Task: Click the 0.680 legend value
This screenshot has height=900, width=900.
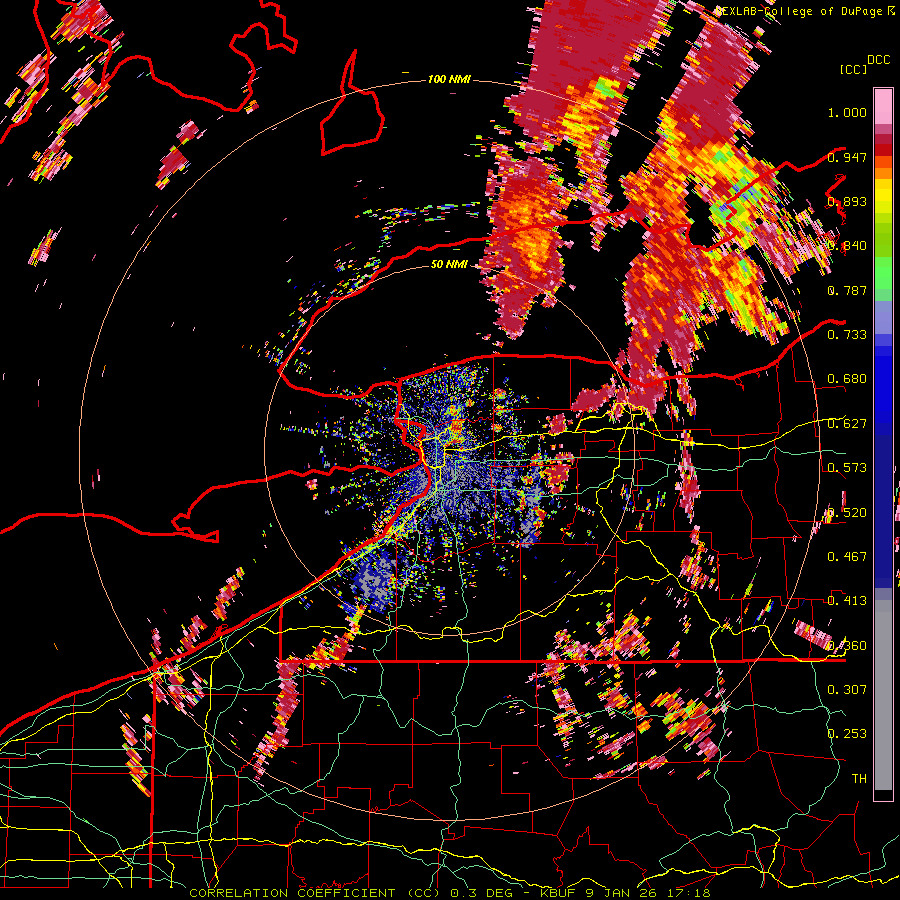Action: click(847, 379)
